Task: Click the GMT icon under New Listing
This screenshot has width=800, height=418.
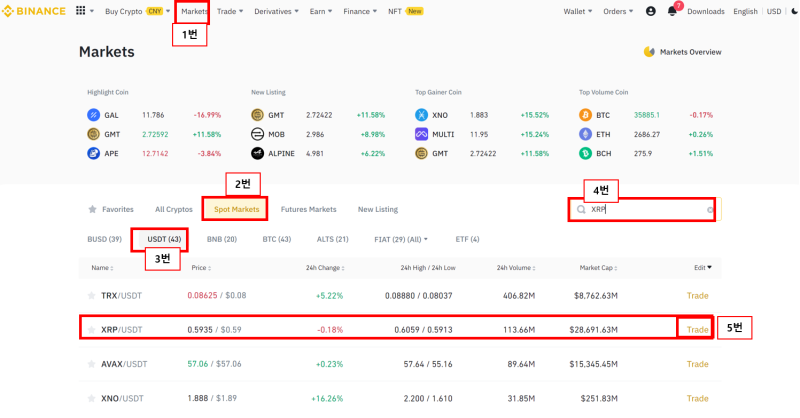Action: (x=258, y=115)
